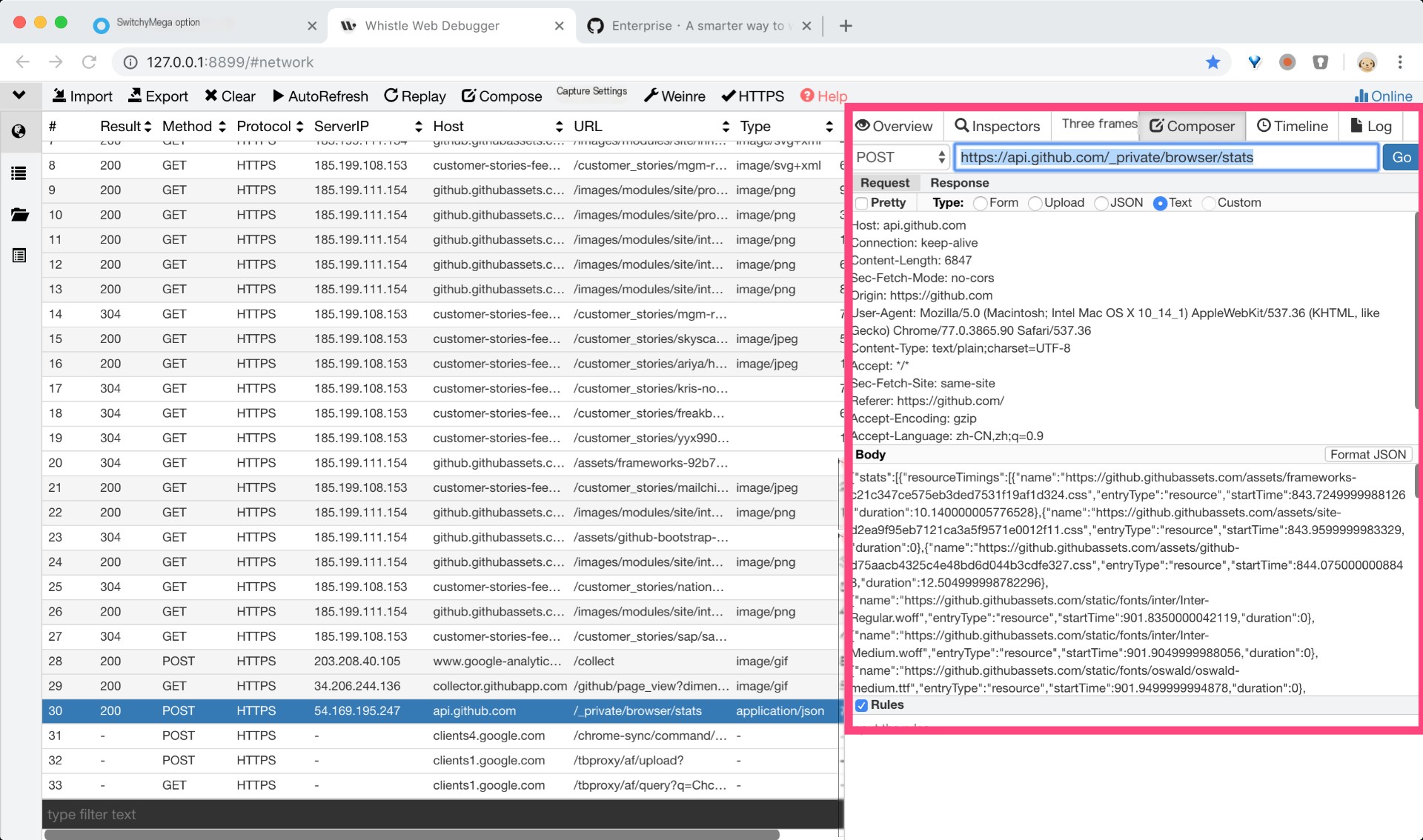
Task: Select row 33 tbproxy query request
Action: coord(442,785)
